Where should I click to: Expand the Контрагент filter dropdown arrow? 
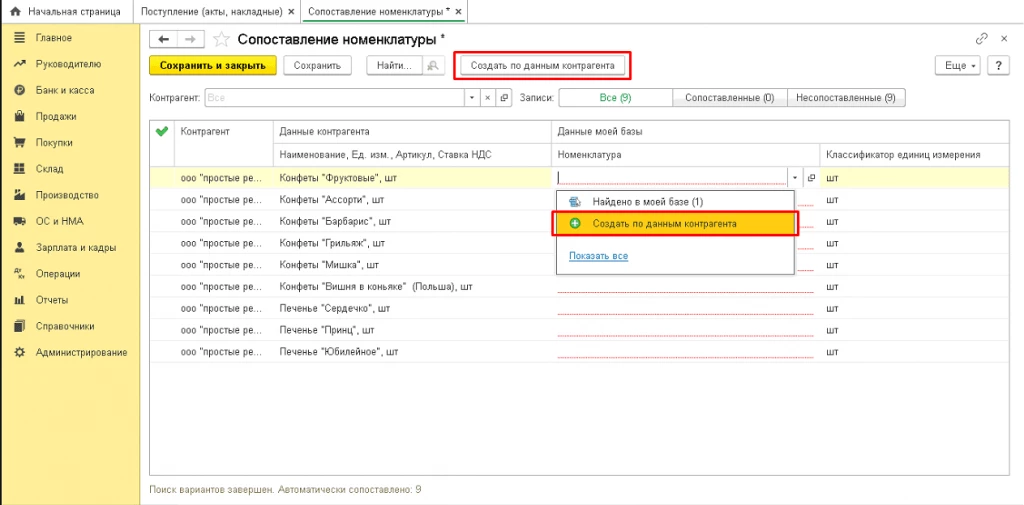(x=473, y=97)
